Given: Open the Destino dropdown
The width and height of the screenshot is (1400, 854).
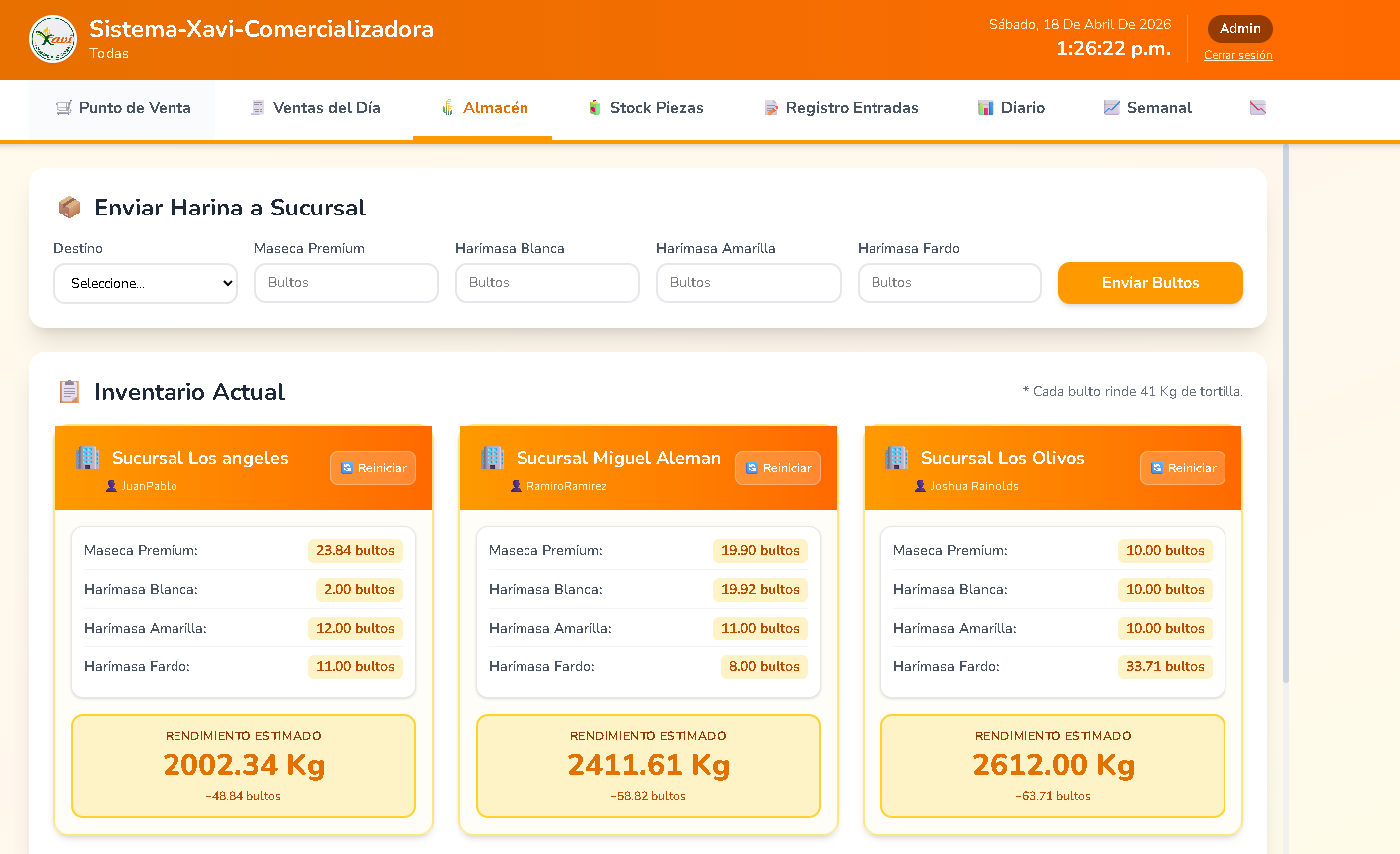Looking at the screenshot, I should [x=146, y=283].
